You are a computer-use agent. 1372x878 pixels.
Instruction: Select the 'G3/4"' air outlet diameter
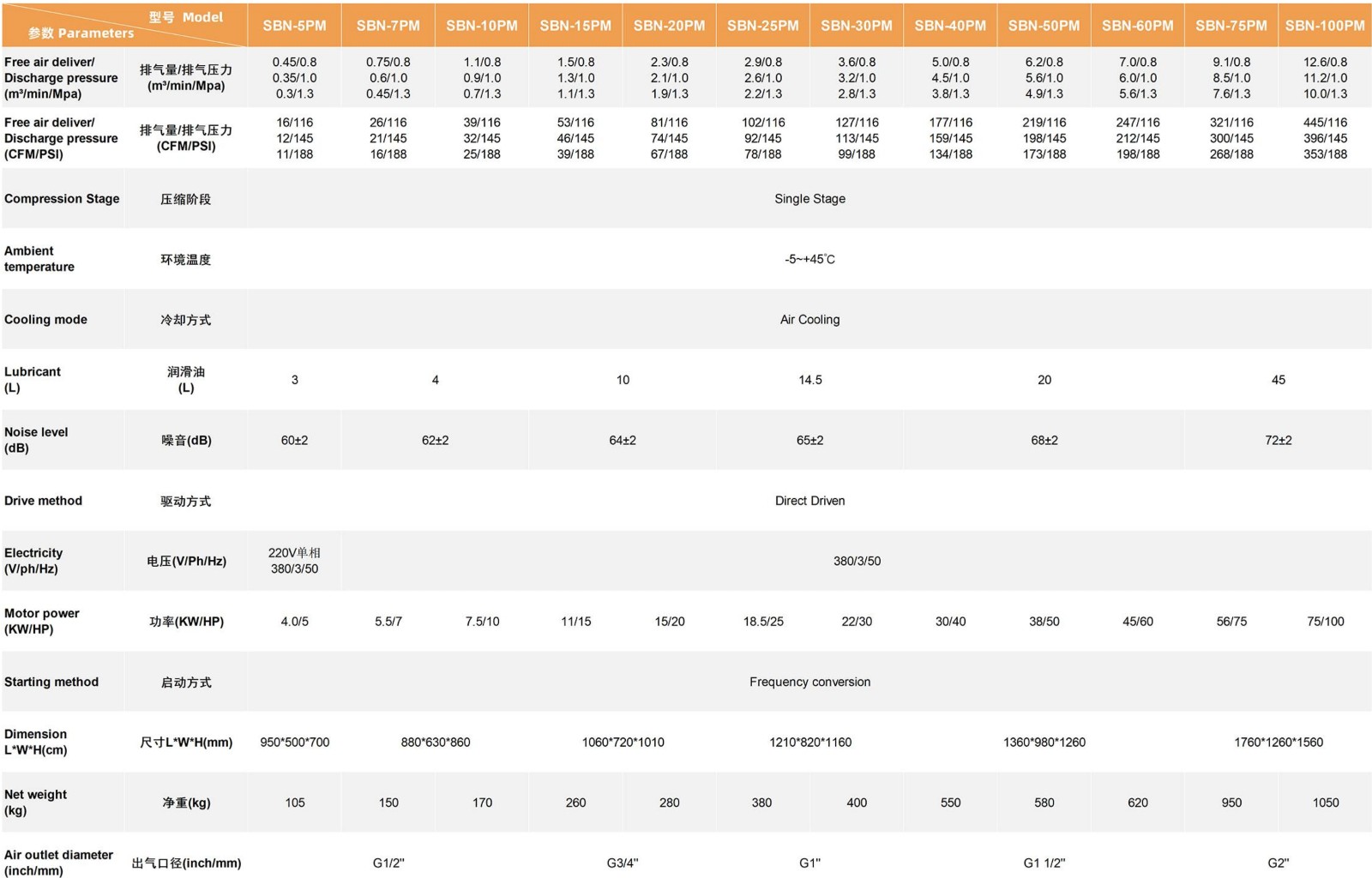[x=623, y=863]
